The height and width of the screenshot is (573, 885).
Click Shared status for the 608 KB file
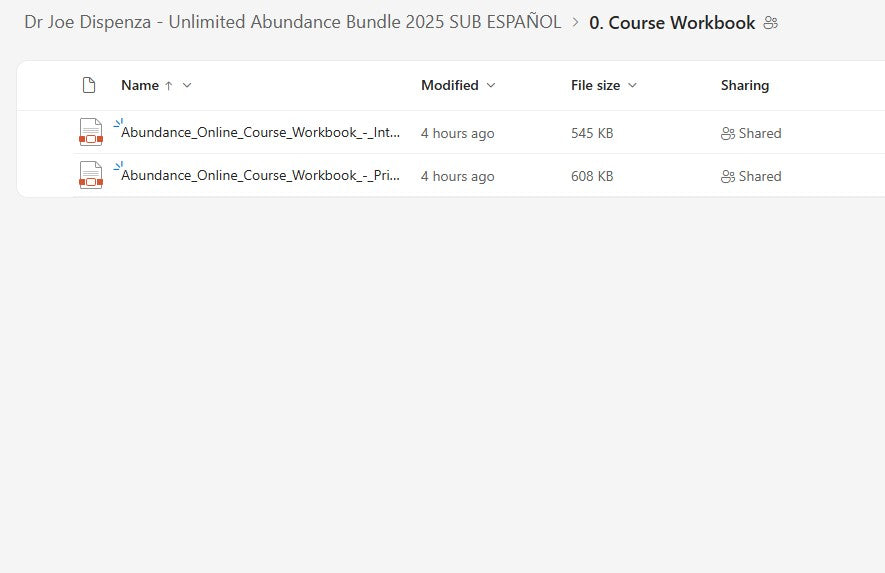point(751,176)
